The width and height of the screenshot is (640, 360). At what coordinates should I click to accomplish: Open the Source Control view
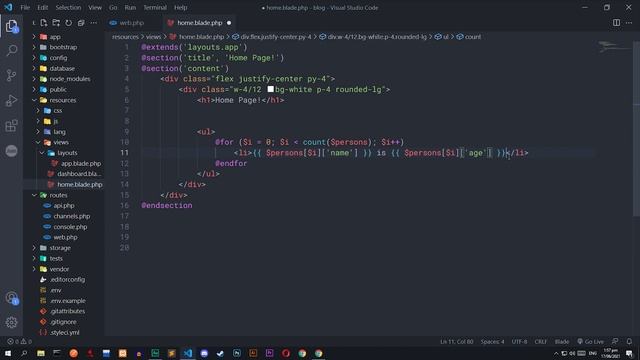coord(11,76)
